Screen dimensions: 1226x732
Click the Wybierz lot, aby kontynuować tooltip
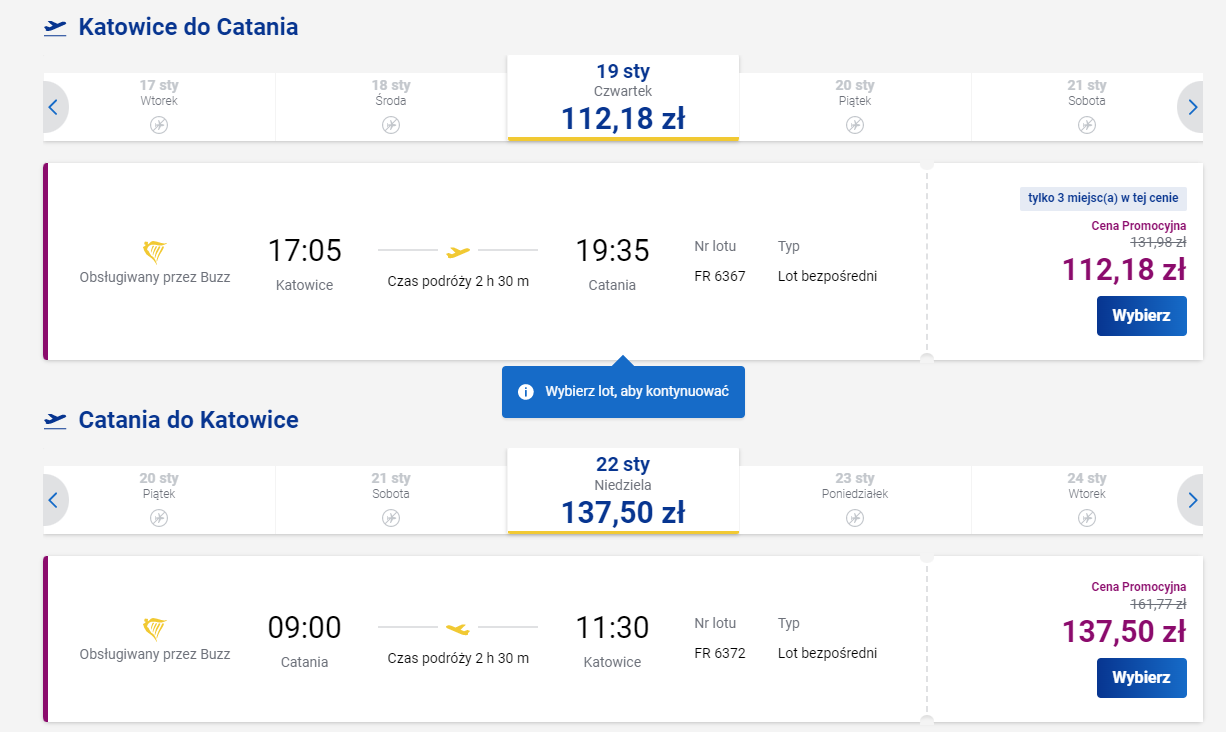click(x=636, y=392)
